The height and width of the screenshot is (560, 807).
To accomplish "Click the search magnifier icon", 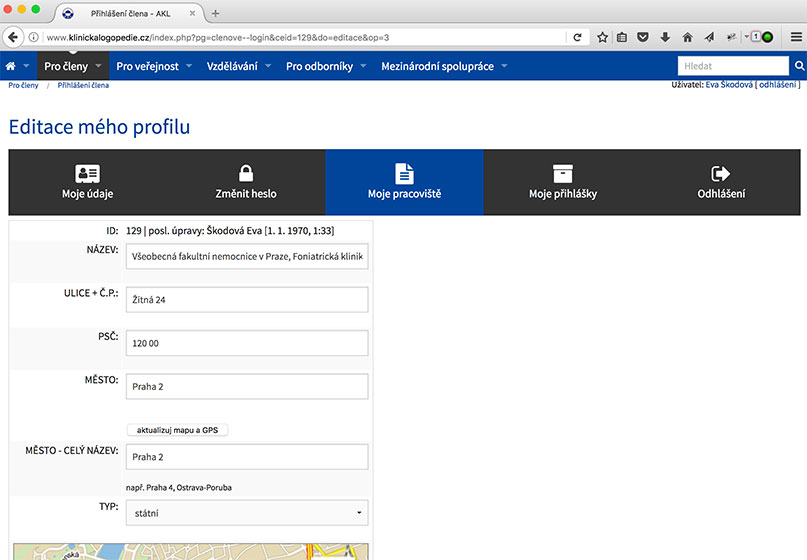I will [799, 66].
